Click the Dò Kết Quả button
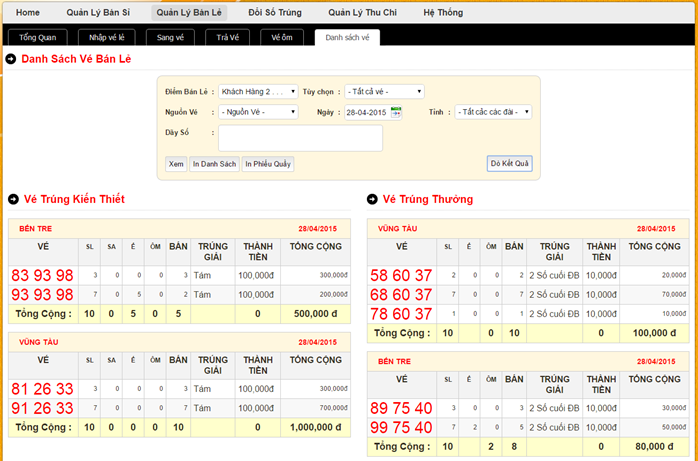 tap(510, 163)
